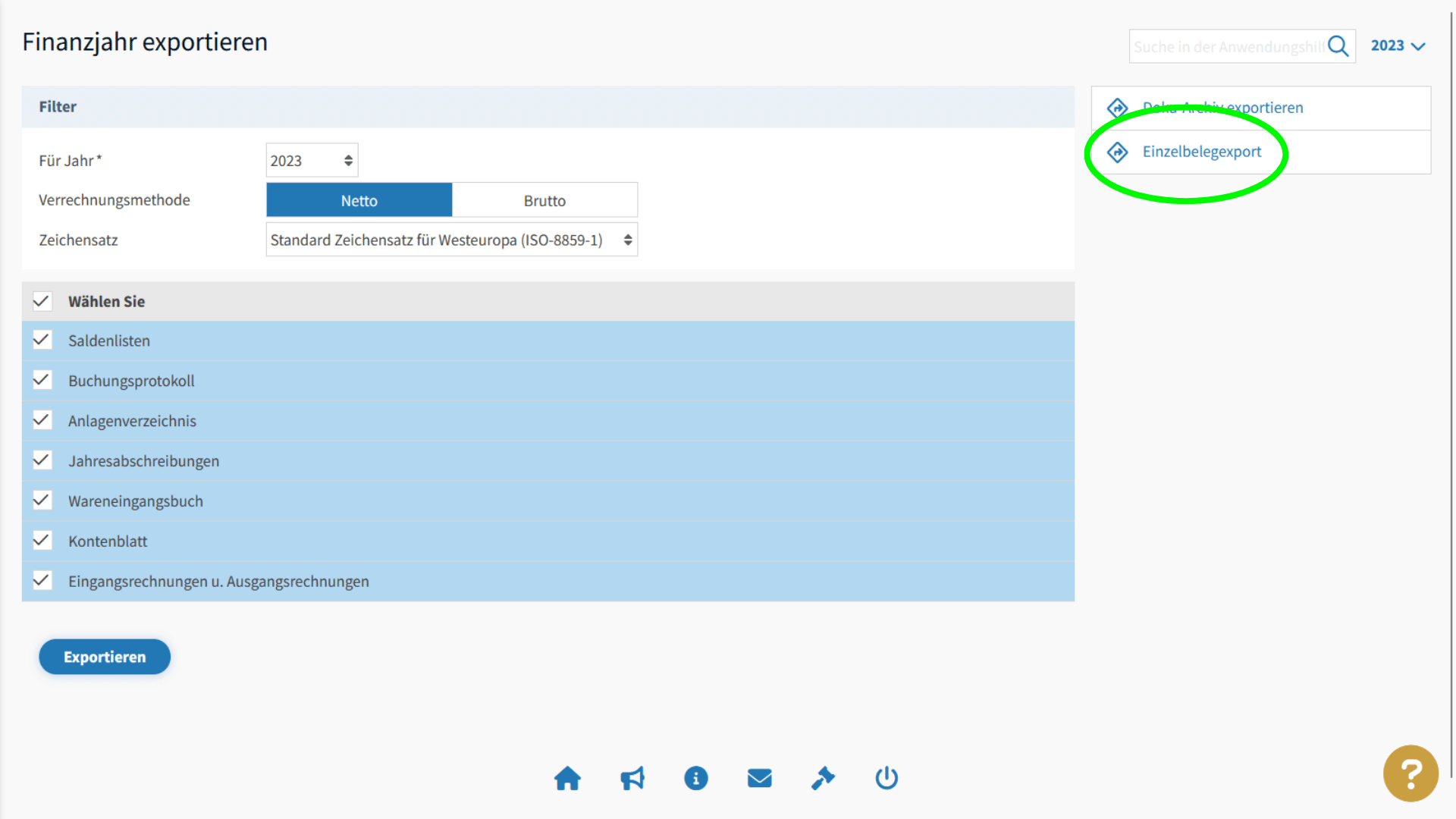Deselect the Wareneingangsbuch checkbox
This screenshot has height=819, width=1456.
pyautogui.click(x=42, y=500)
